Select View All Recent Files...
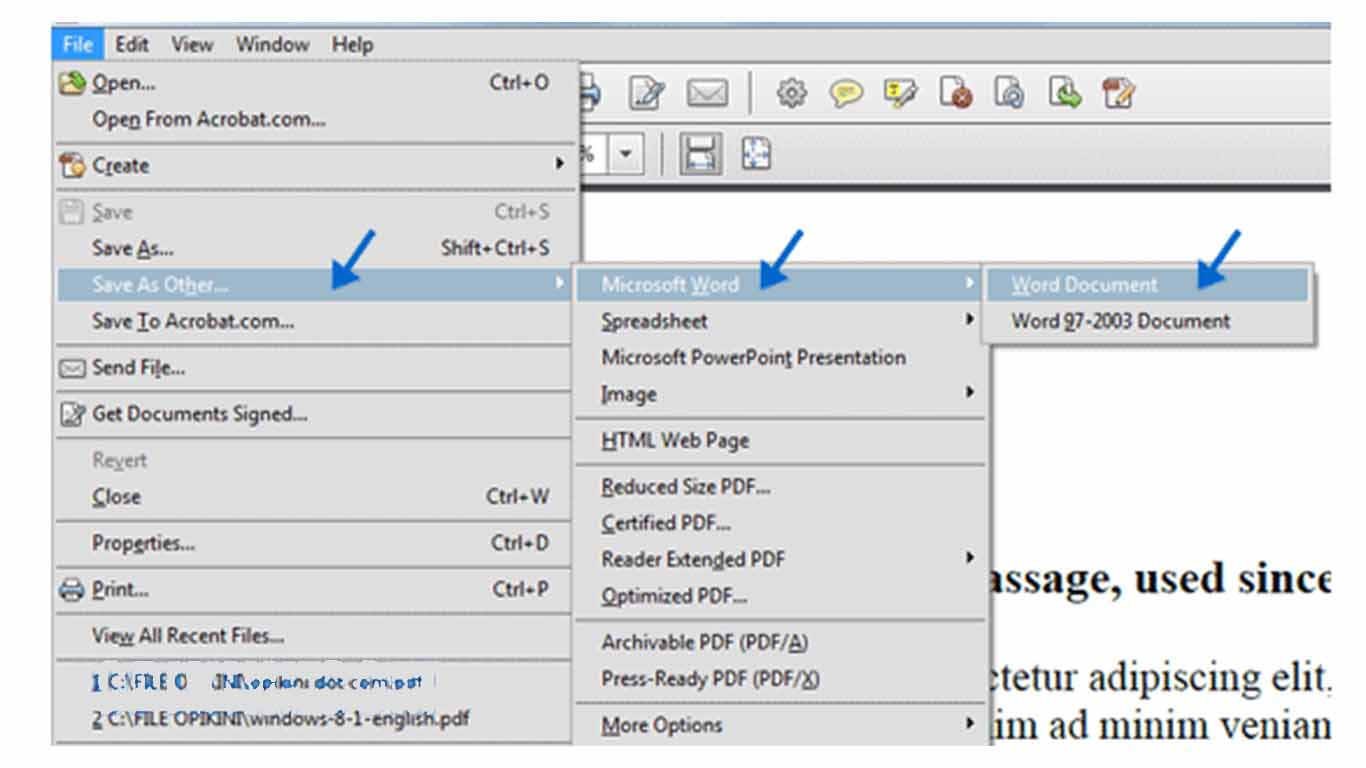1366x768 pixels. tap(316, 635)
